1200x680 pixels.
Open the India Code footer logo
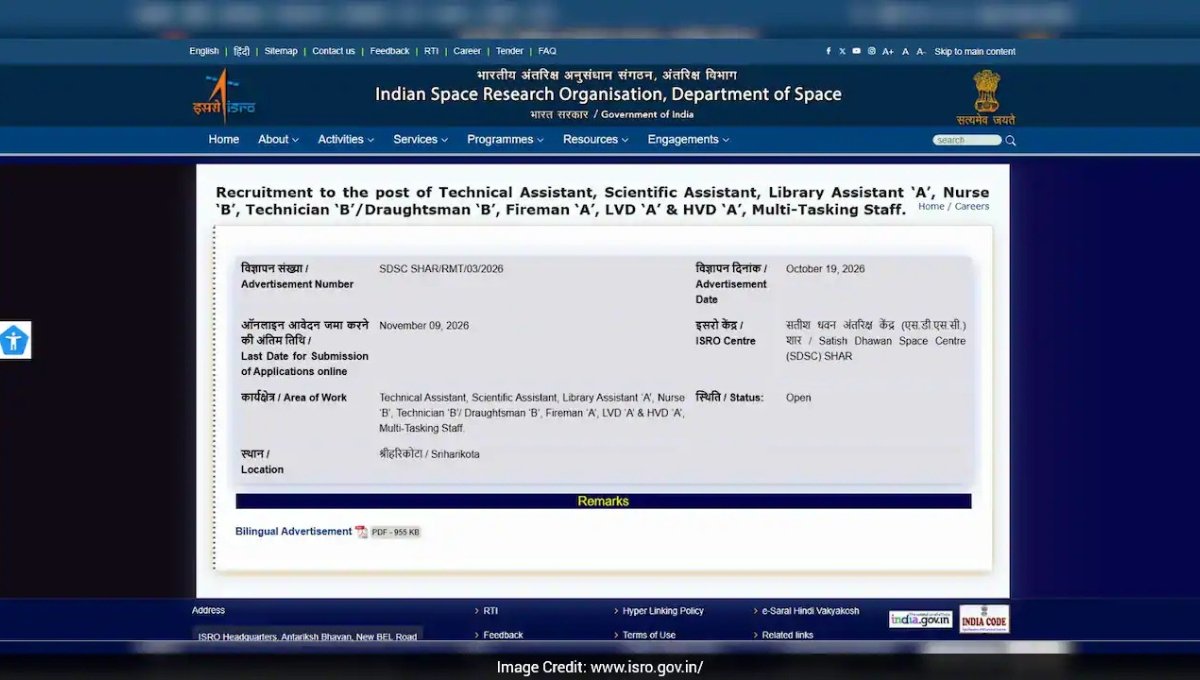pyautogui.click(x=984, y=619)
